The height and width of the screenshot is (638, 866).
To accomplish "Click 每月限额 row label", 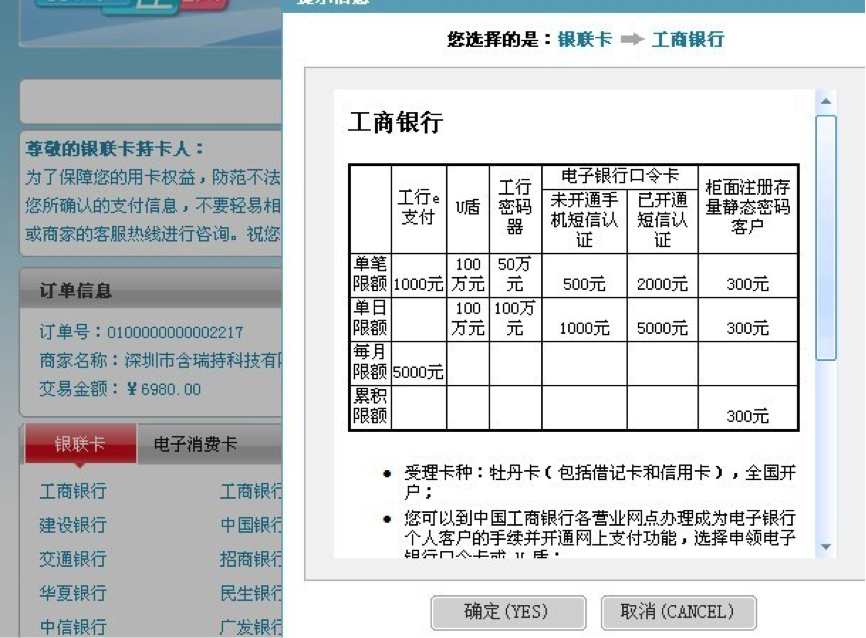I will (370, 362).
